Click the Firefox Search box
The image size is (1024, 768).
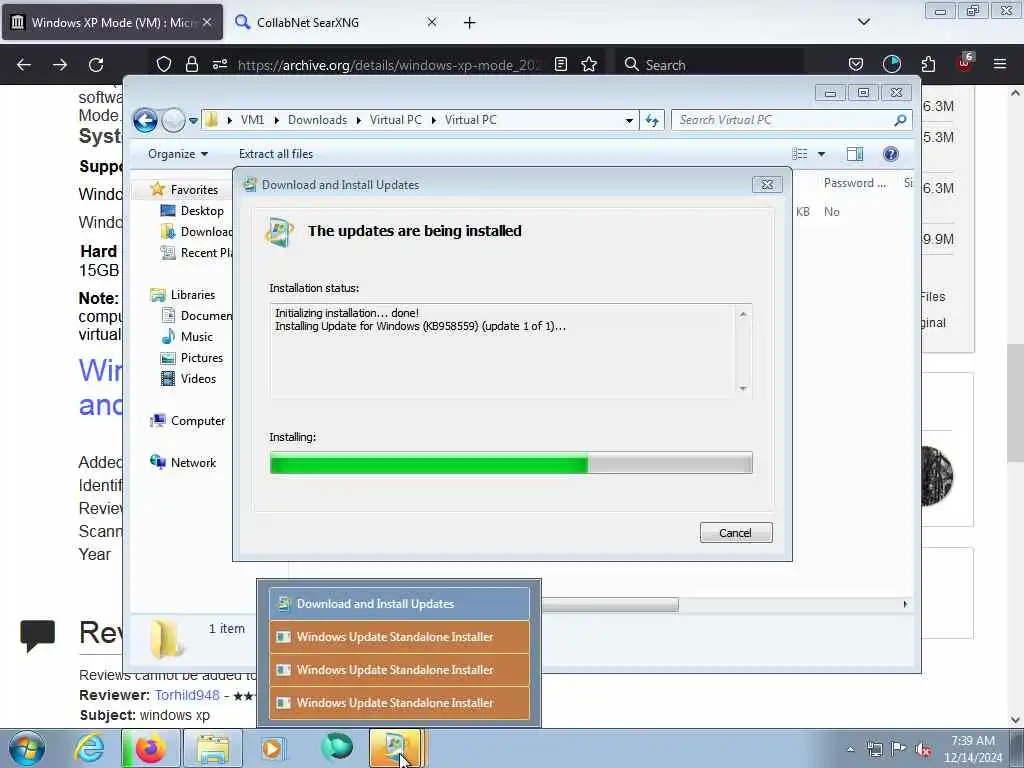710,65
